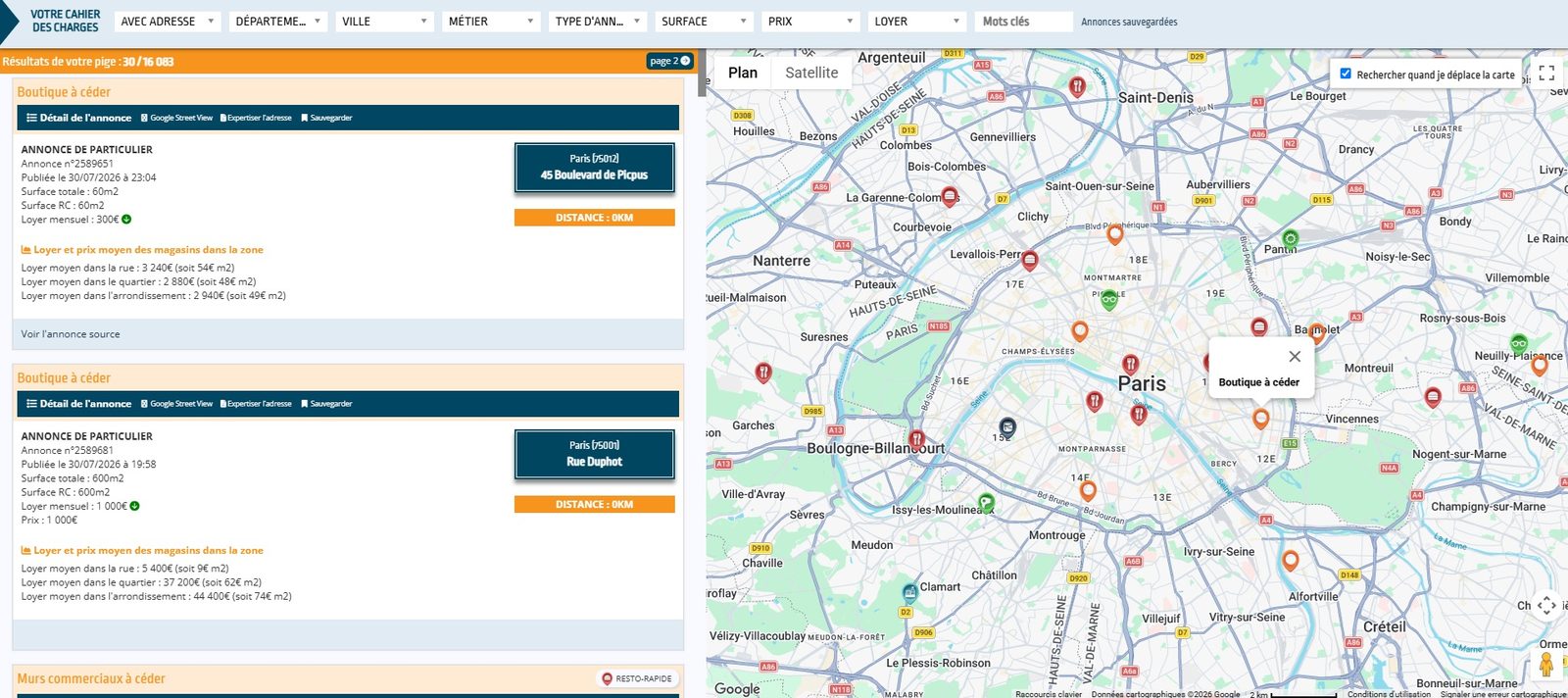The width and height of the screenshot is (1568, 698).
Task: Click dark envelope marker in the 15E
Action: click(1006, 427)
